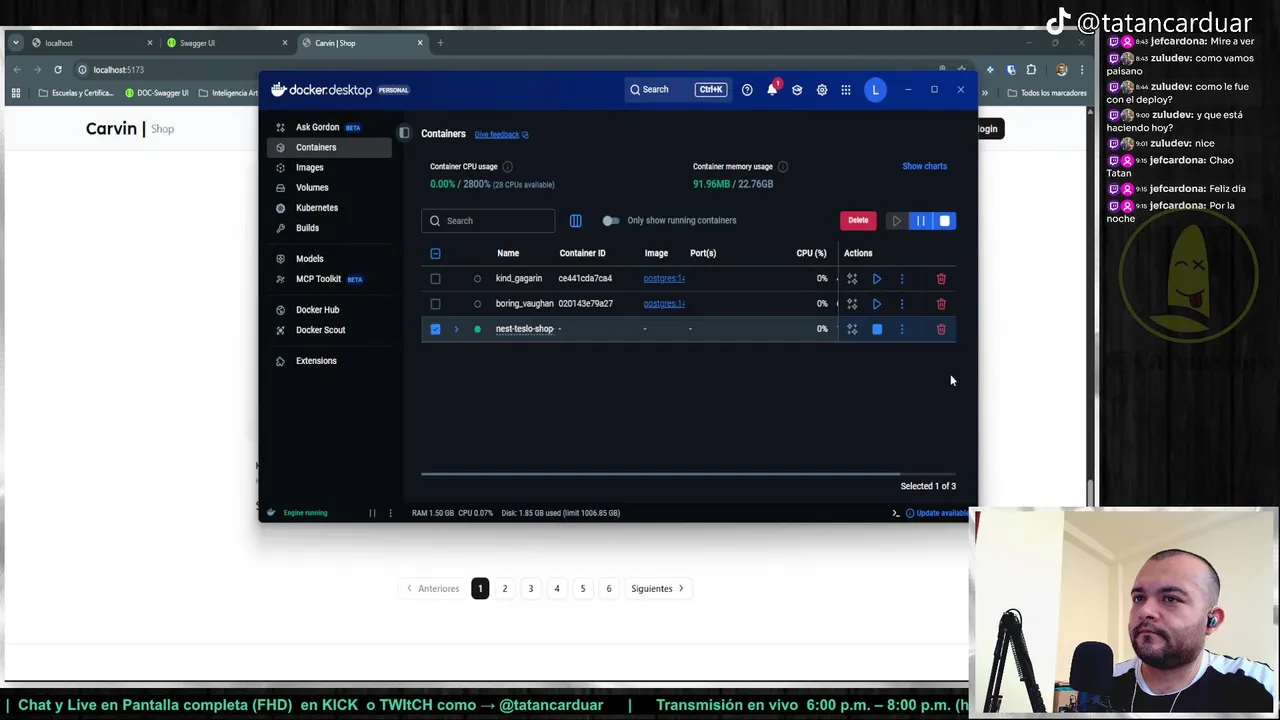The image size is (1280, 720).
Task: Click the container table horizontal scrollbar
Action: coord(660,473)
